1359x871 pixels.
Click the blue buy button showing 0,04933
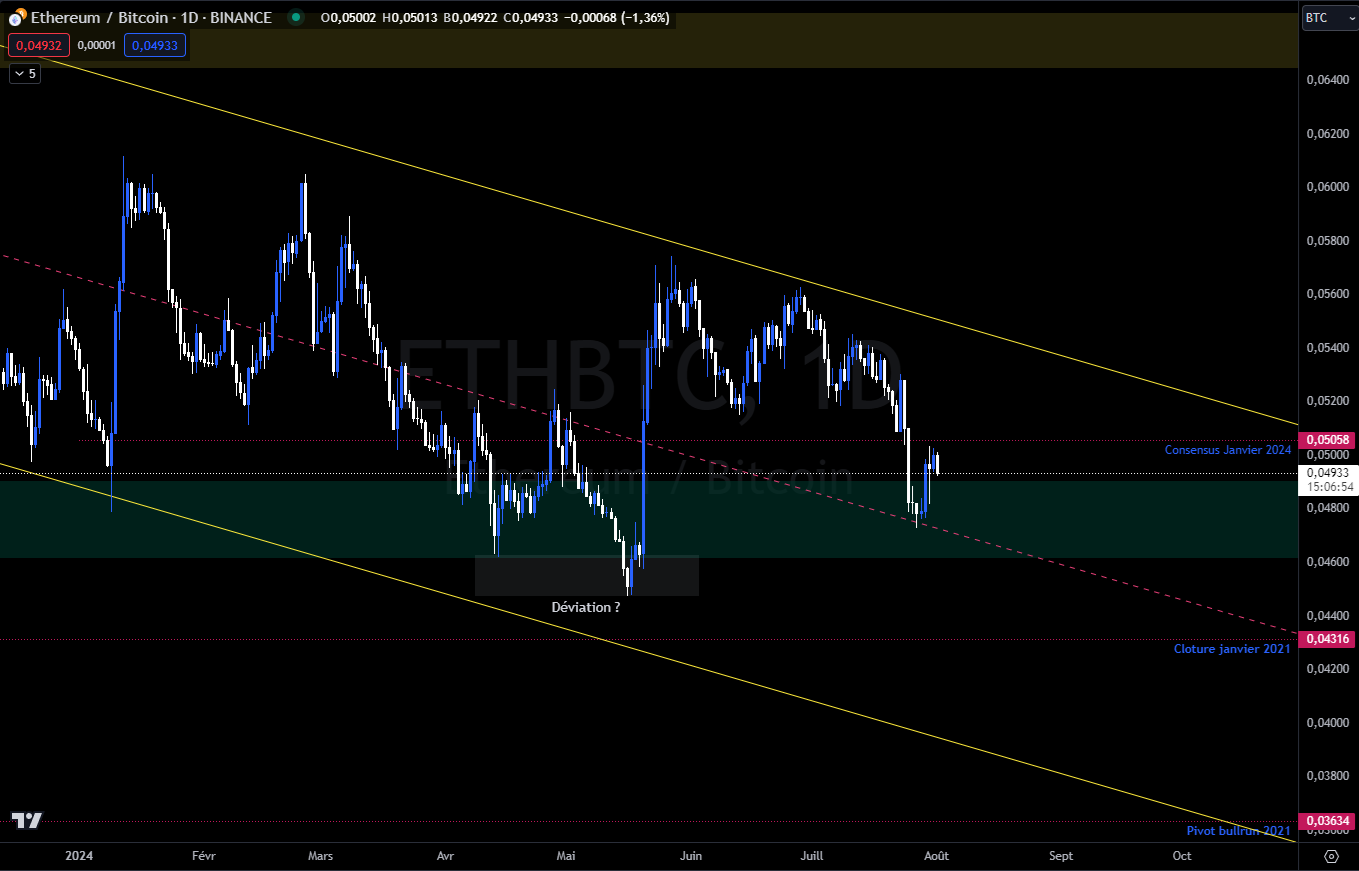tap(154, 45)
